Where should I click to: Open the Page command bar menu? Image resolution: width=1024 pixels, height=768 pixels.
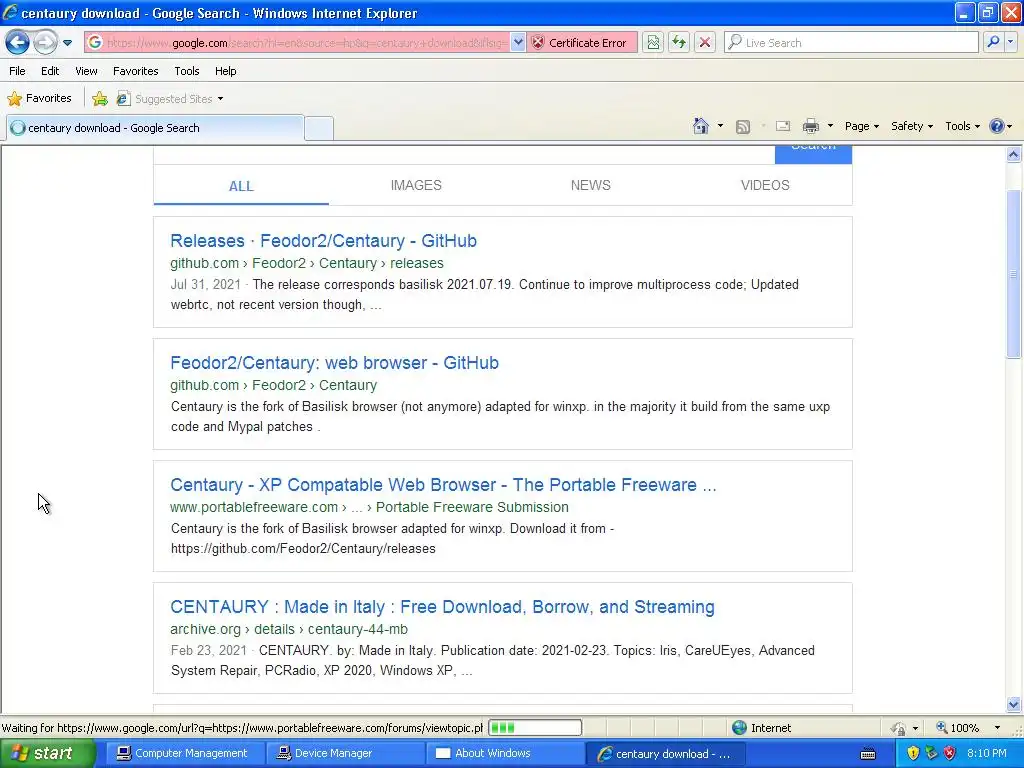tap(862, 126)
